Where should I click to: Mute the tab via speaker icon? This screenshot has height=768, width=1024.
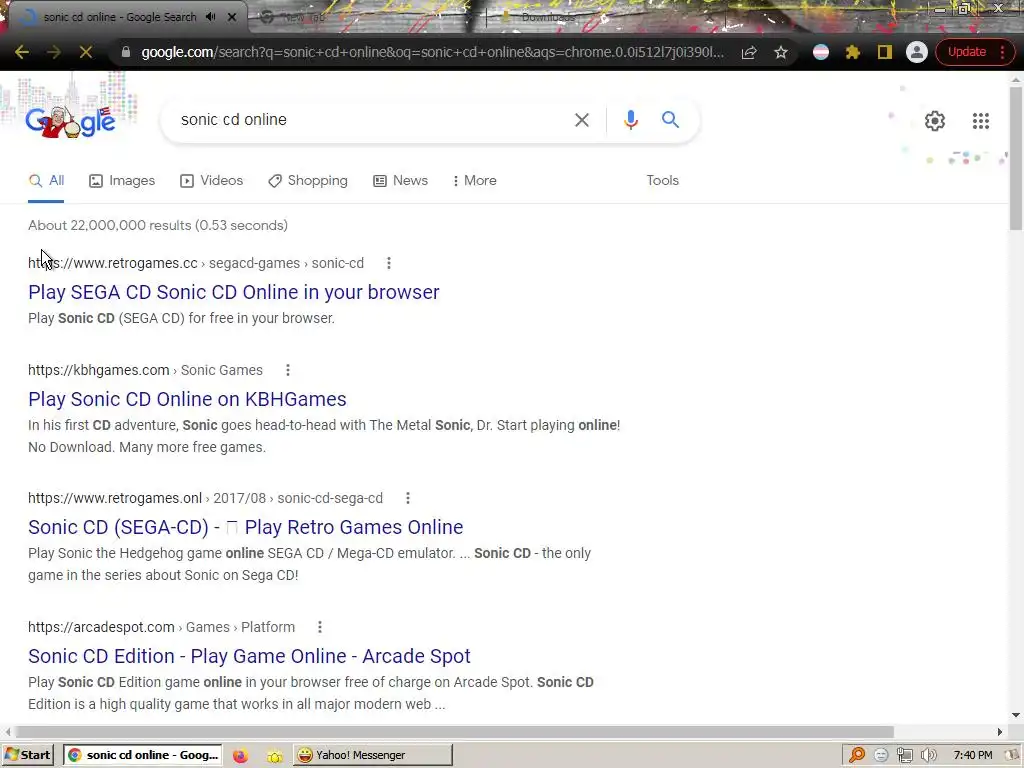point(210,17)
